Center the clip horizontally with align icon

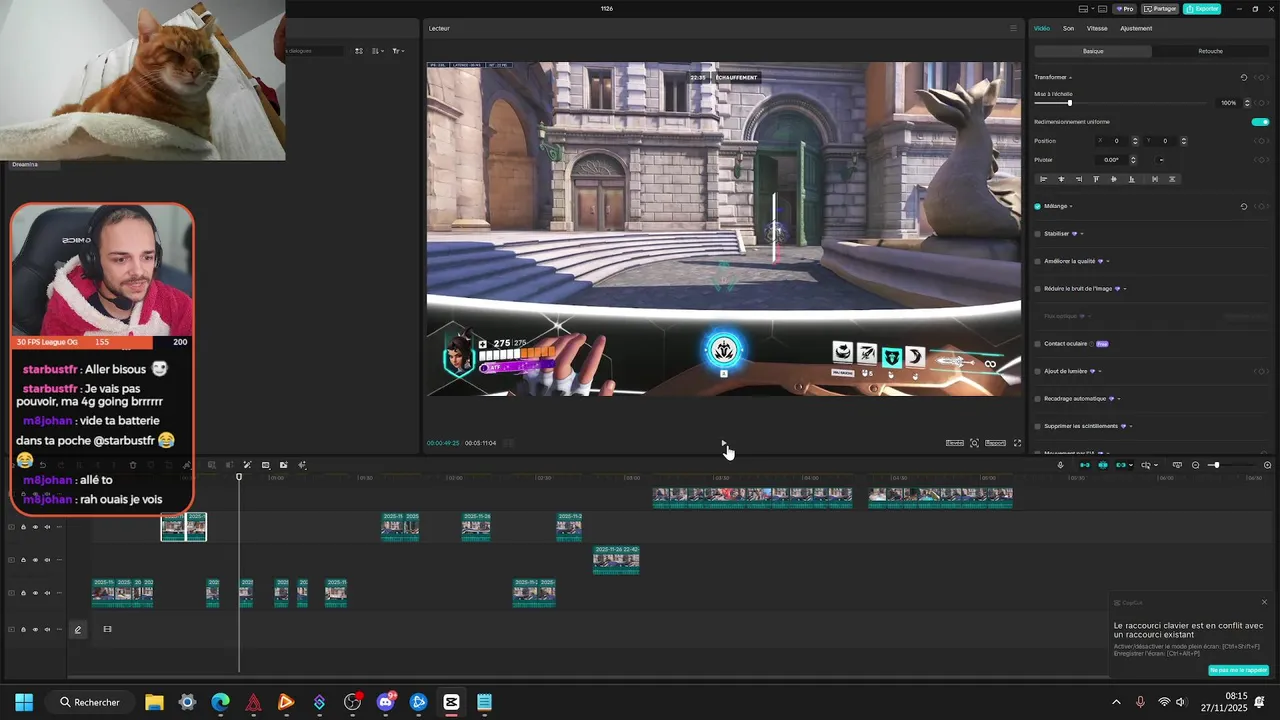[1061, 179]
